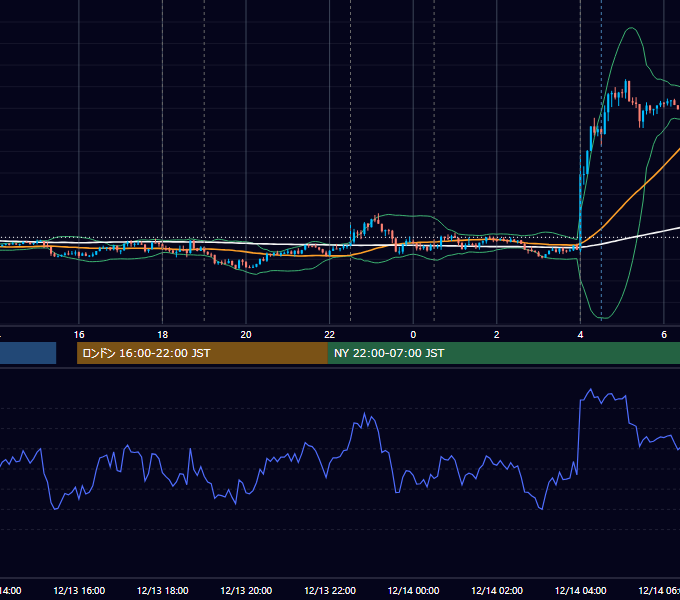Click the oscillator peak near 23:00
This screenshot has height=600, width=680.
pyautogui.click(x=364, y=414)
